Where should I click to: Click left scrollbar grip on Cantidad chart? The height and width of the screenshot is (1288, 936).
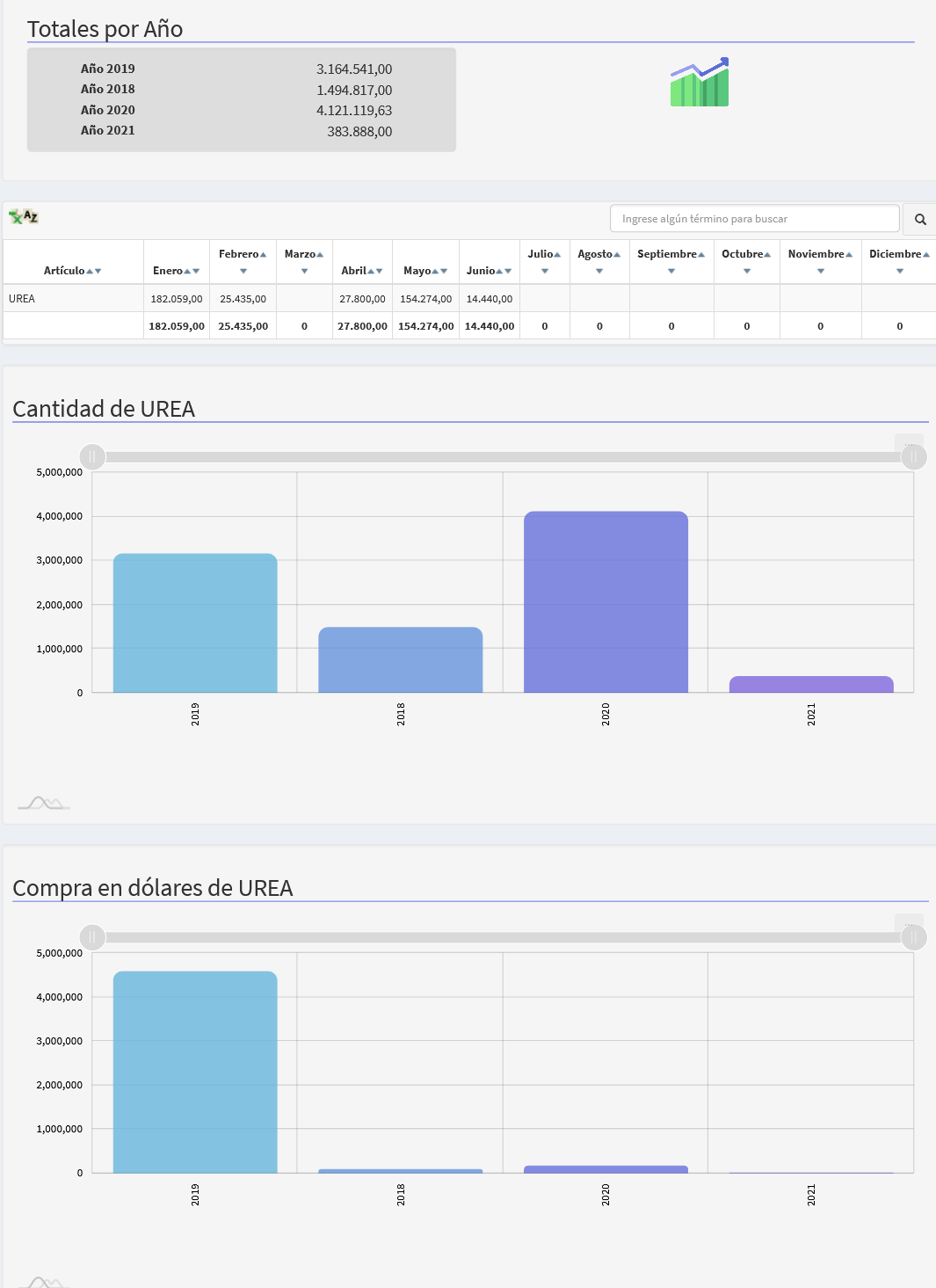(x=92, y=457)
